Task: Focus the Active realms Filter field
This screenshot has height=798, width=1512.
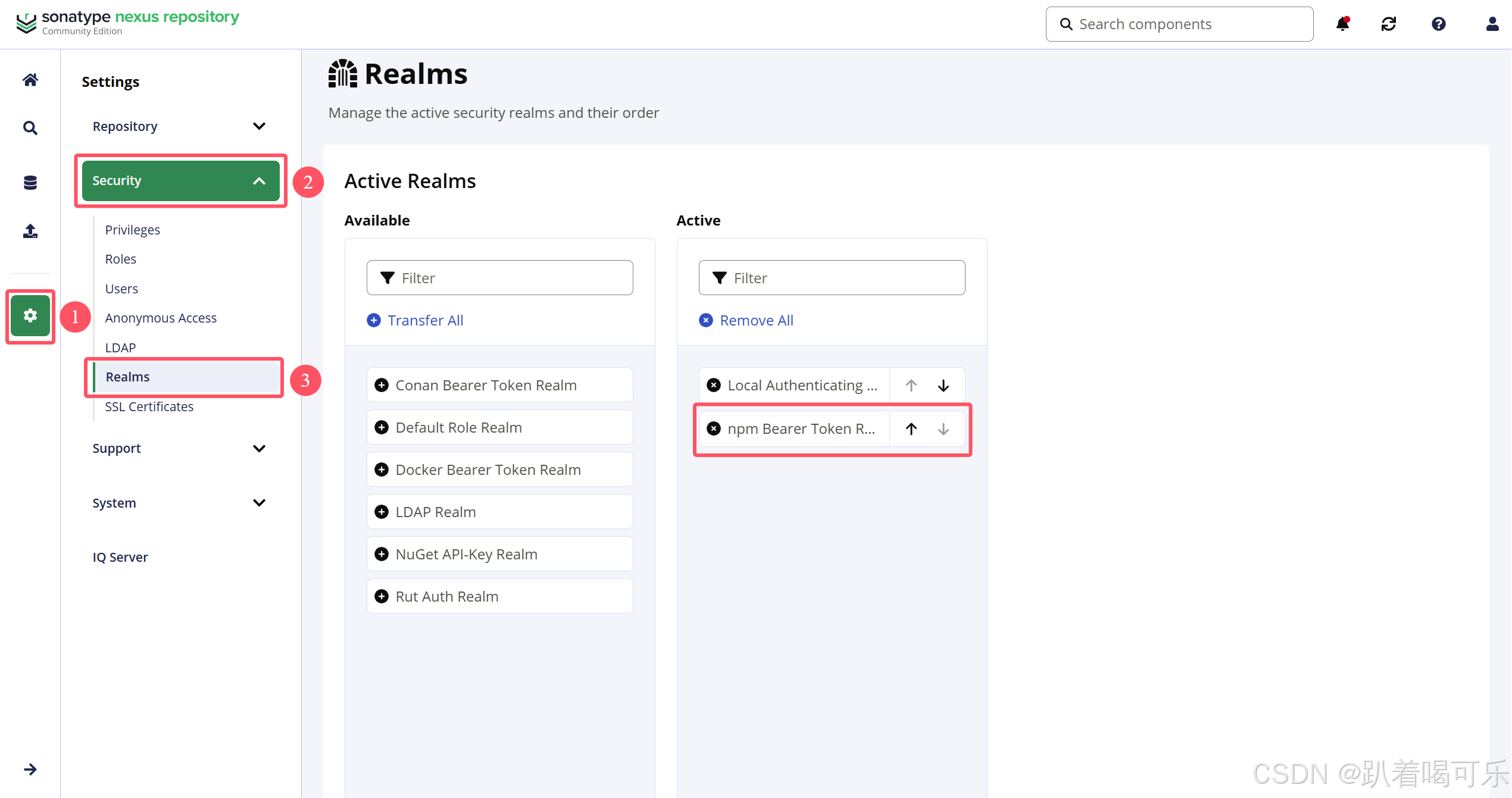Action: (x=832, y=277)
